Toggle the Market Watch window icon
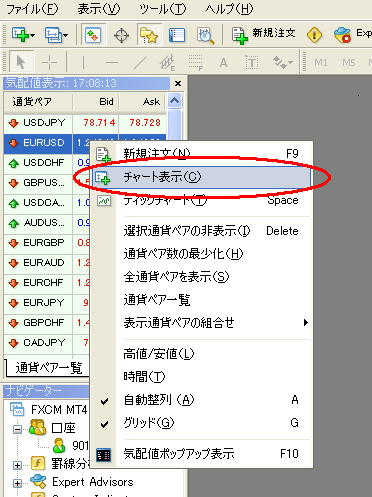 click(x=93, y=35)
